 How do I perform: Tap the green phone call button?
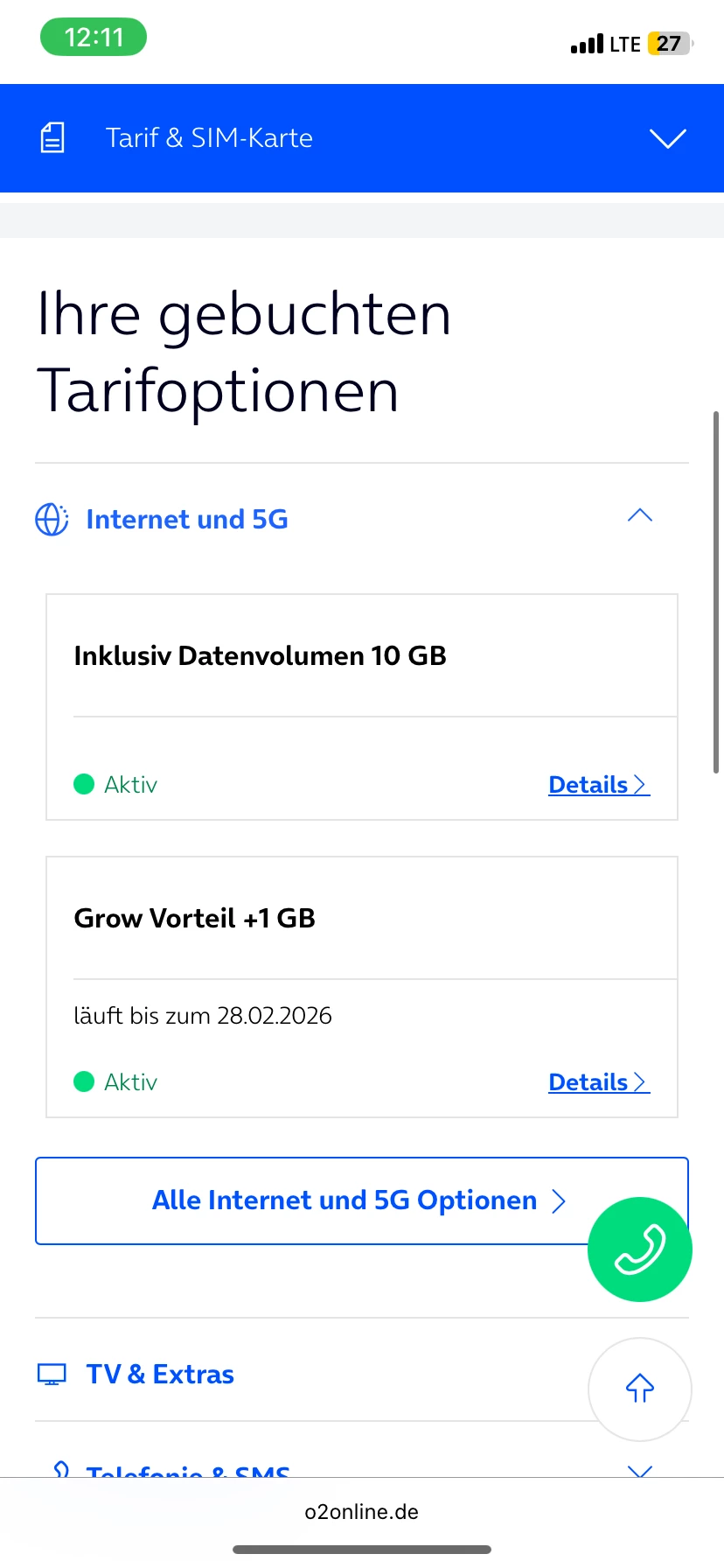tap(639, 1249)
